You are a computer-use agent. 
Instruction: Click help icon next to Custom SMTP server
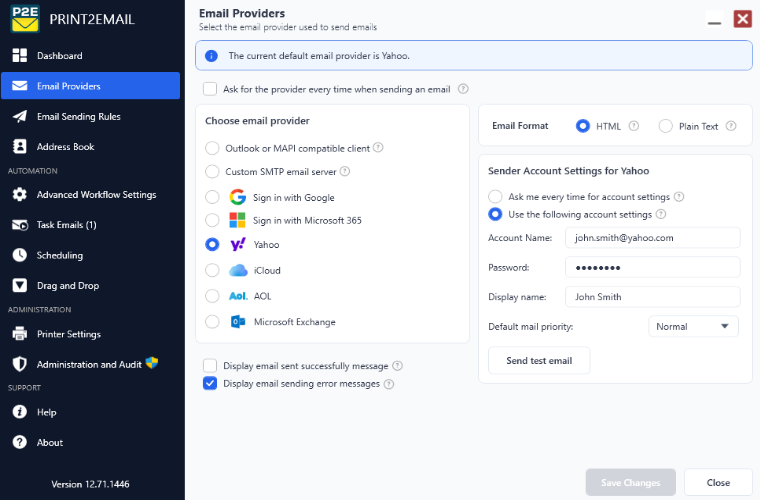(345, 171)
